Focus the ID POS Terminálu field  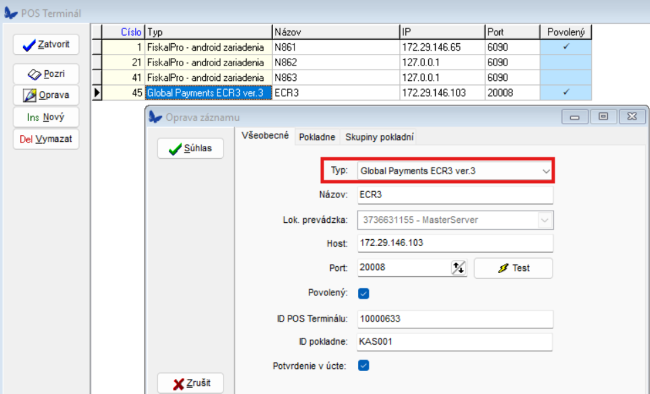[455, 319]
